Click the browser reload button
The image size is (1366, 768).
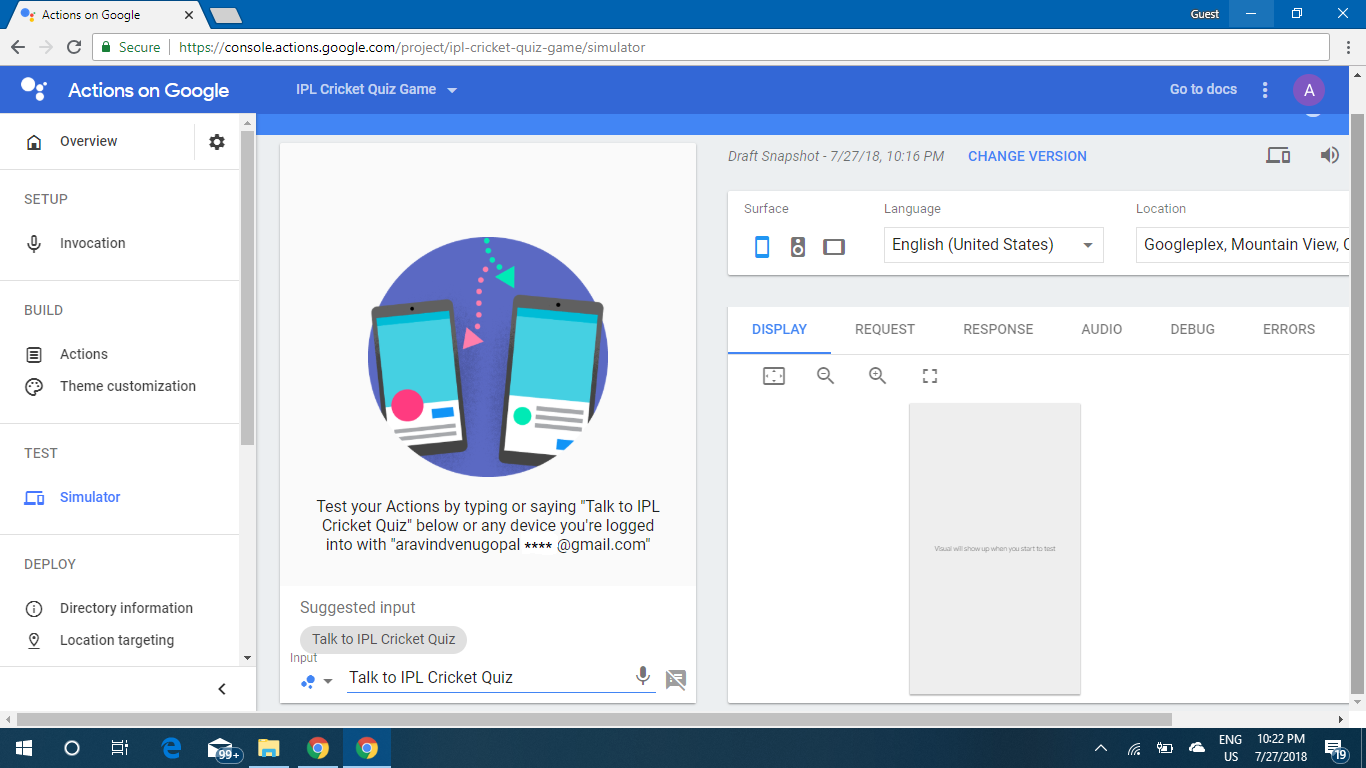pos(73,47)
